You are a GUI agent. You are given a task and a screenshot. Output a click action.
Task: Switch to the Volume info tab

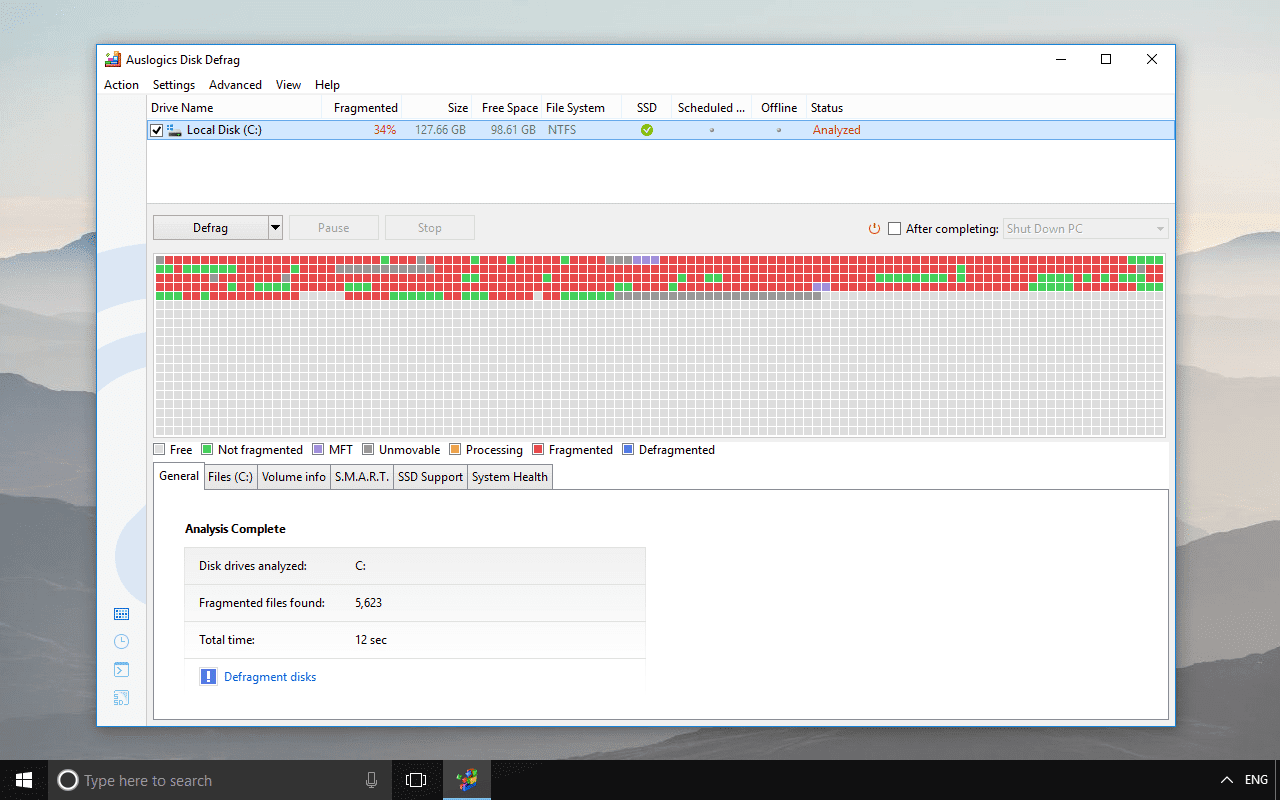coord(294,477)
